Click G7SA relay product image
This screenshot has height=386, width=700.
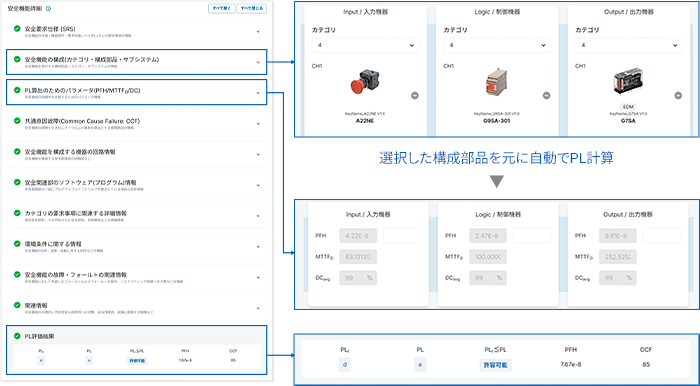[x=628, y=83]
